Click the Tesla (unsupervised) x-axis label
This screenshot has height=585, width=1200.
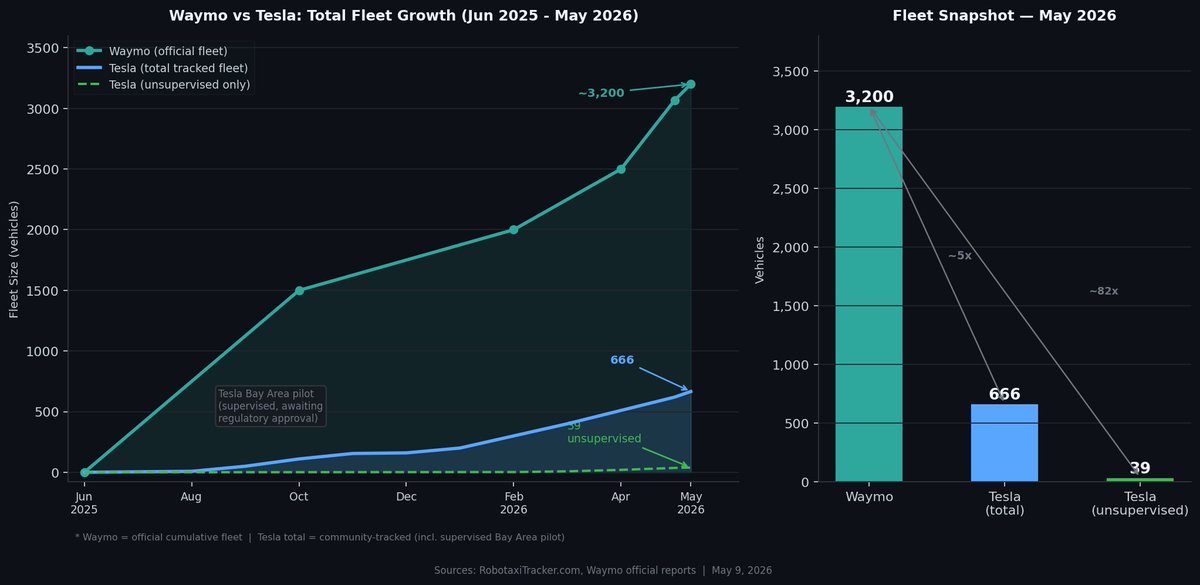point(1140,503)
